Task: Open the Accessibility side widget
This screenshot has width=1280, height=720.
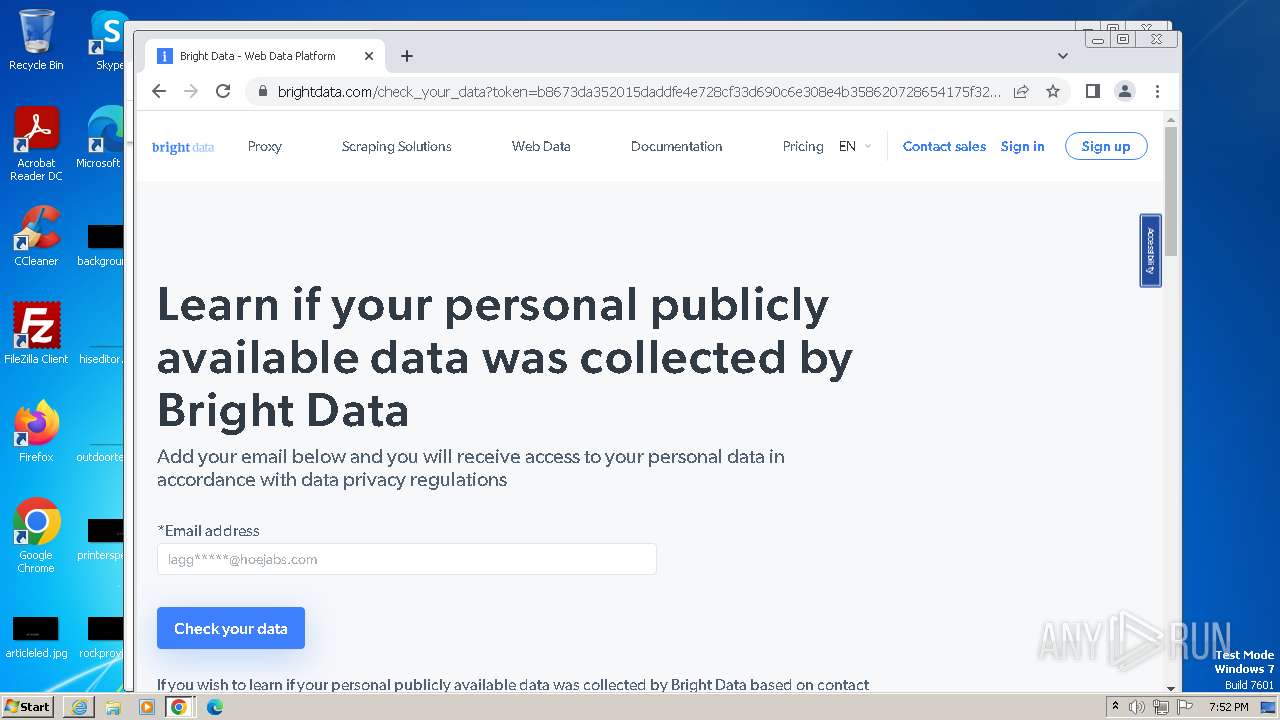Action: [1151, 250]
